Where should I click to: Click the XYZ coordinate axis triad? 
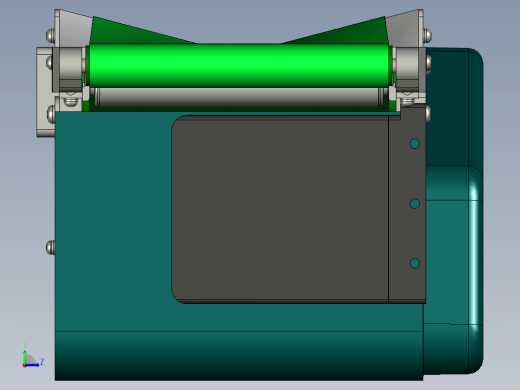(33, 355)
